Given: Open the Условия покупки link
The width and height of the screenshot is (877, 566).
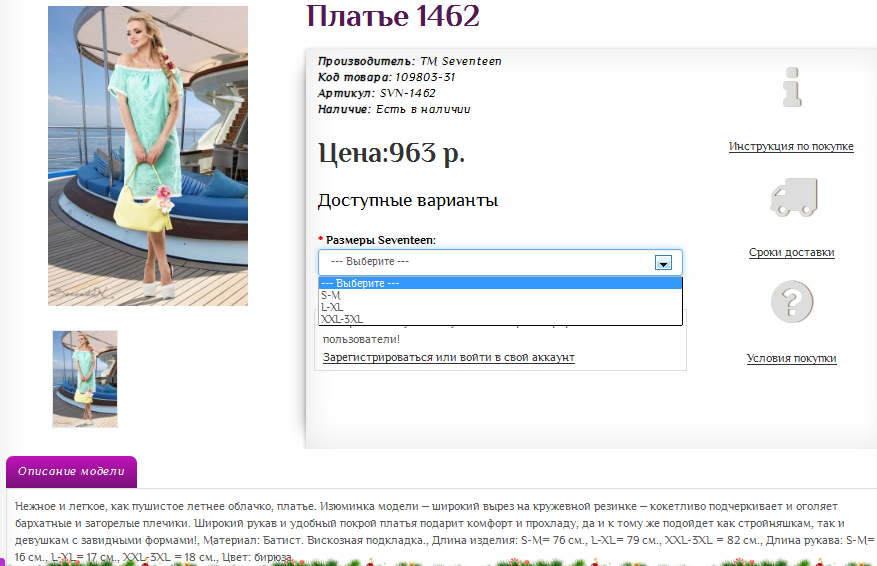Looking at the screenshot, I should [791, 358].
